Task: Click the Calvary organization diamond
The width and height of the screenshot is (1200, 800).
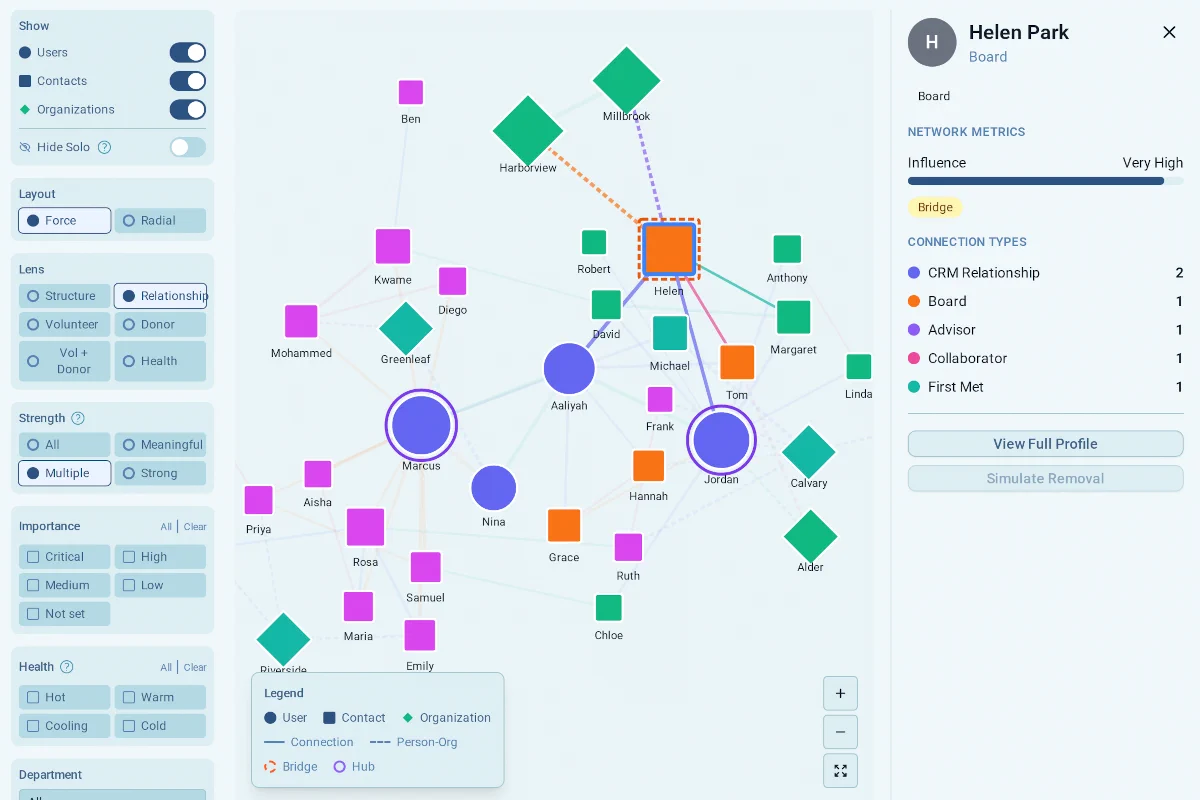Action: (808, 452)
